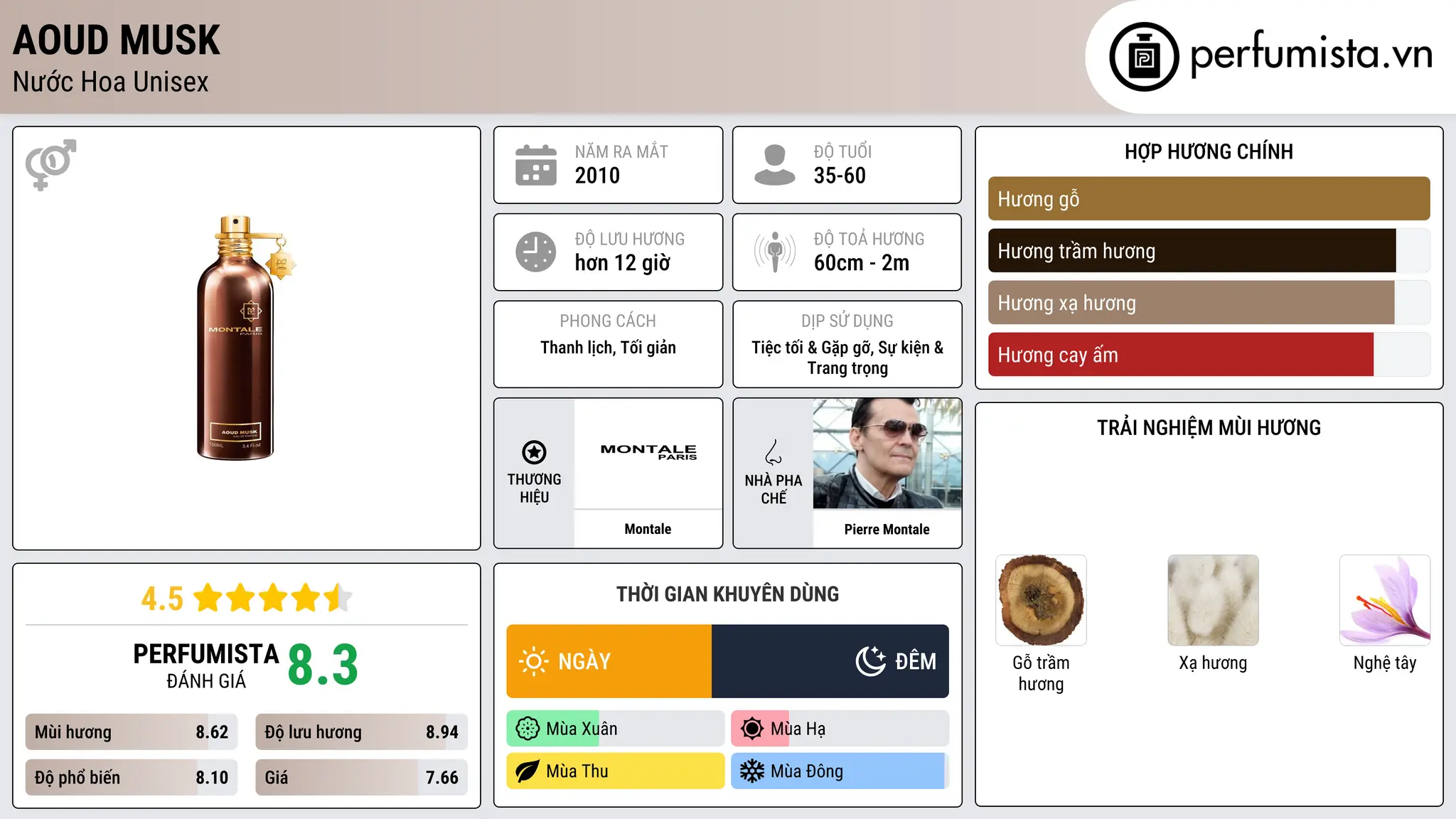Select the Nghệ tây saffron note image
Screen dimensions: 1456x819
[1385, 600]
